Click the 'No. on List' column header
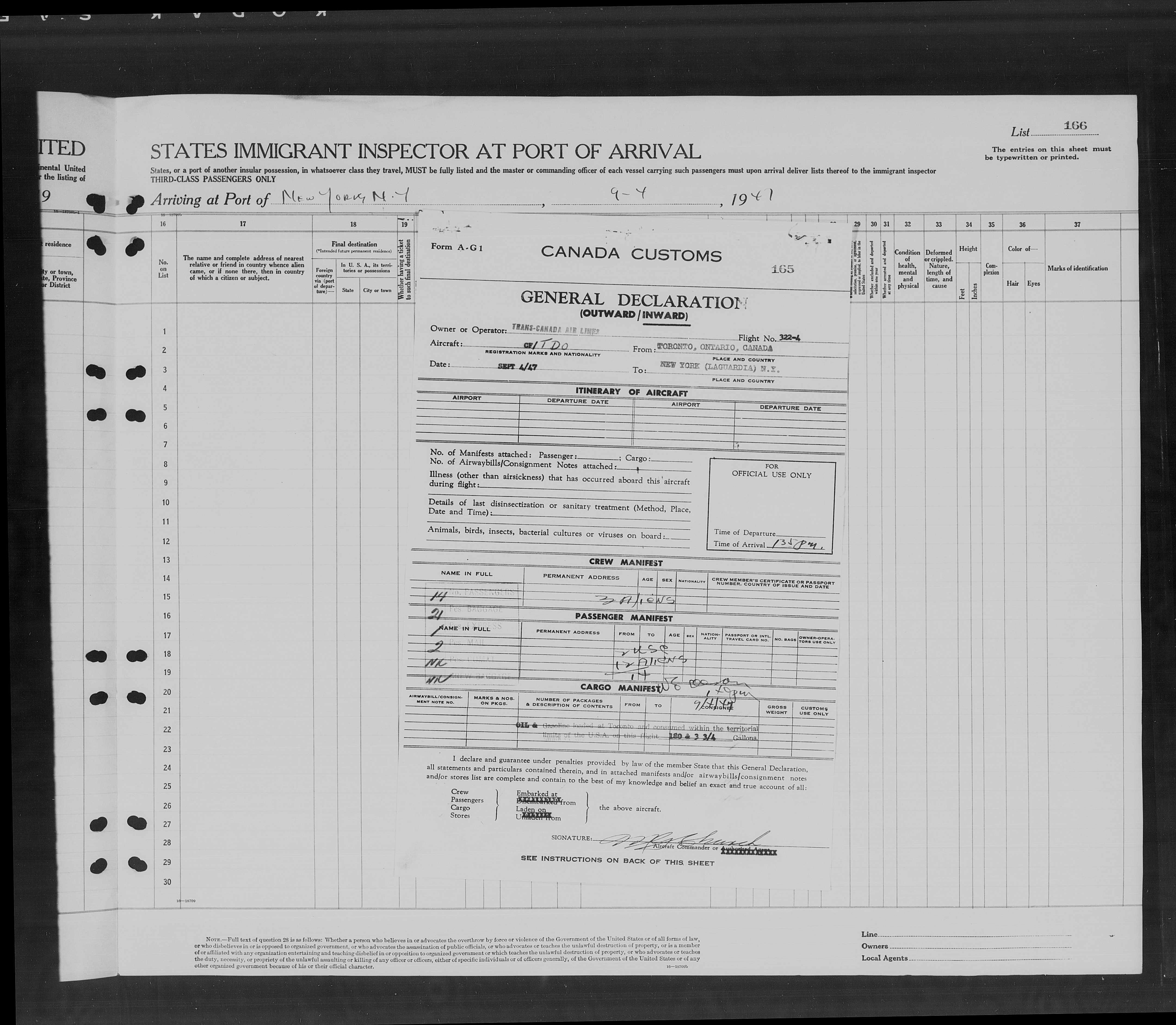This screenshot has width=1176, height=1025. click(163, 269)
